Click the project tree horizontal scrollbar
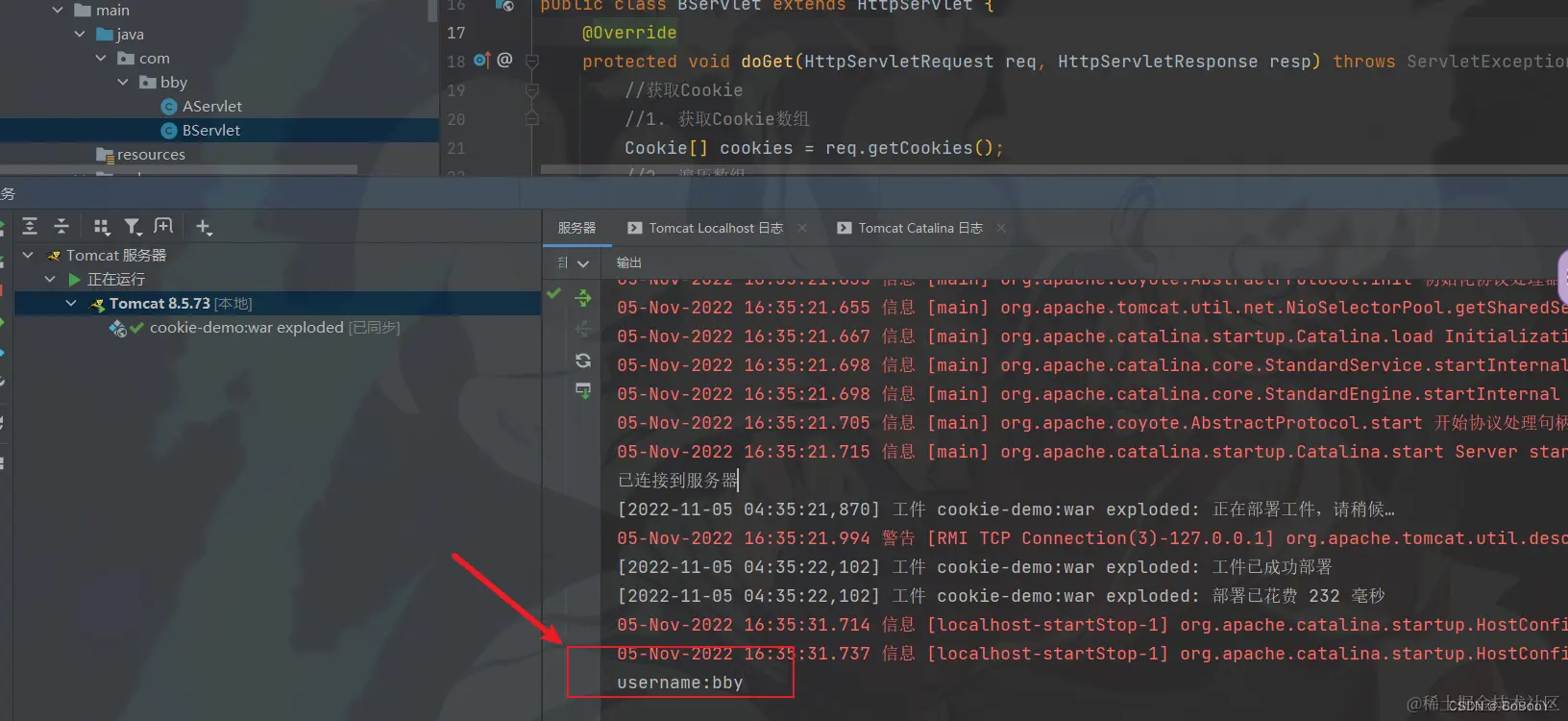The image size is (1568, 721). 179,170
